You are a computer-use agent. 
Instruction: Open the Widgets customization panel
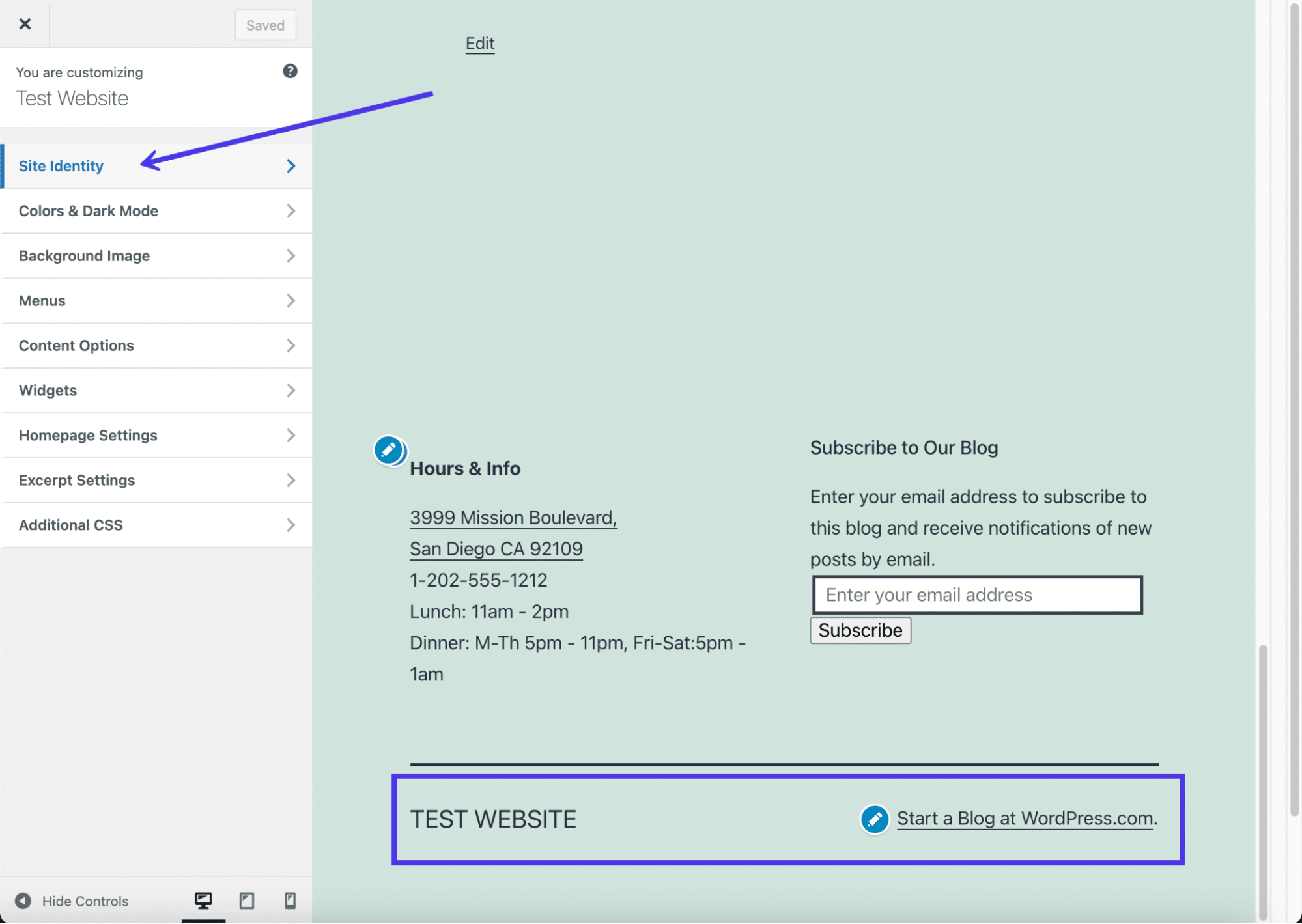[156, 390]
